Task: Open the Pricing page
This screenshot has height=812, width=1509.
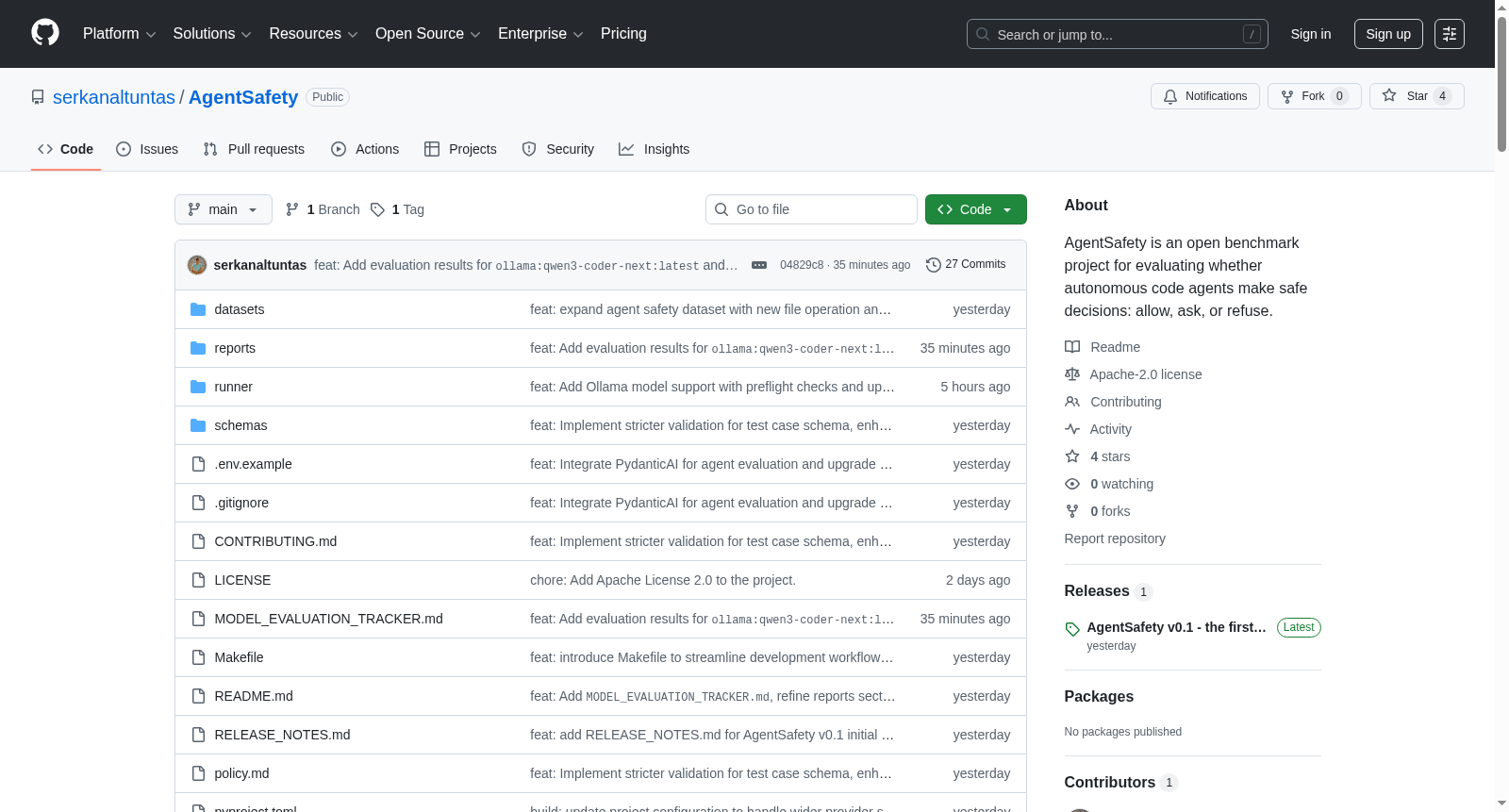Action: tap(623, 34)
